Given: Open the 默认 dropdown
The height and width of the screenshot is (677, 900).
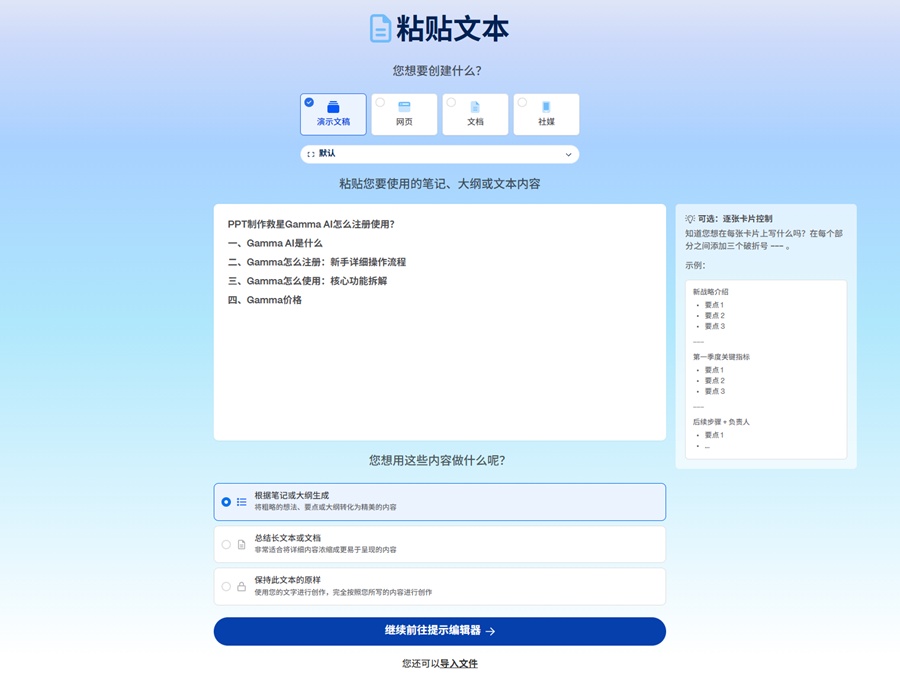Looking at the screenshot, I should [440, 154].
